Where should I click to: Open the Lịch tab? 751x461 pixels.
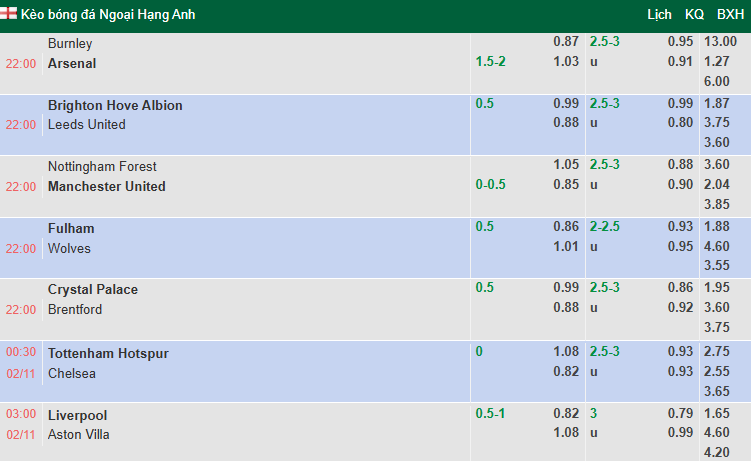point(660,15)
